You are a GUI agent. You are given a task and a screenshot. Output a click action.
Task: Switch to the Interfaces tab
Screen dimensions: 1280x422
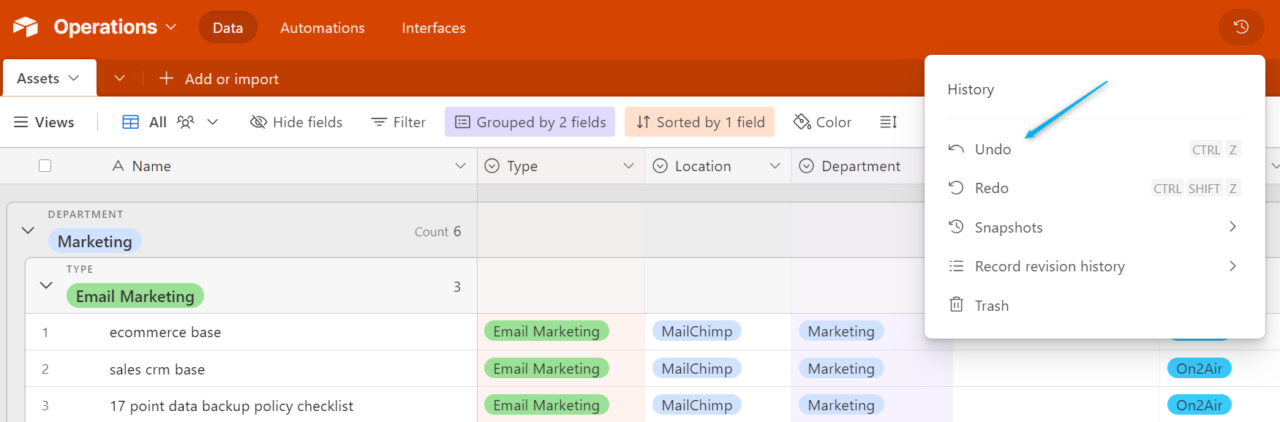coord(433,28)
